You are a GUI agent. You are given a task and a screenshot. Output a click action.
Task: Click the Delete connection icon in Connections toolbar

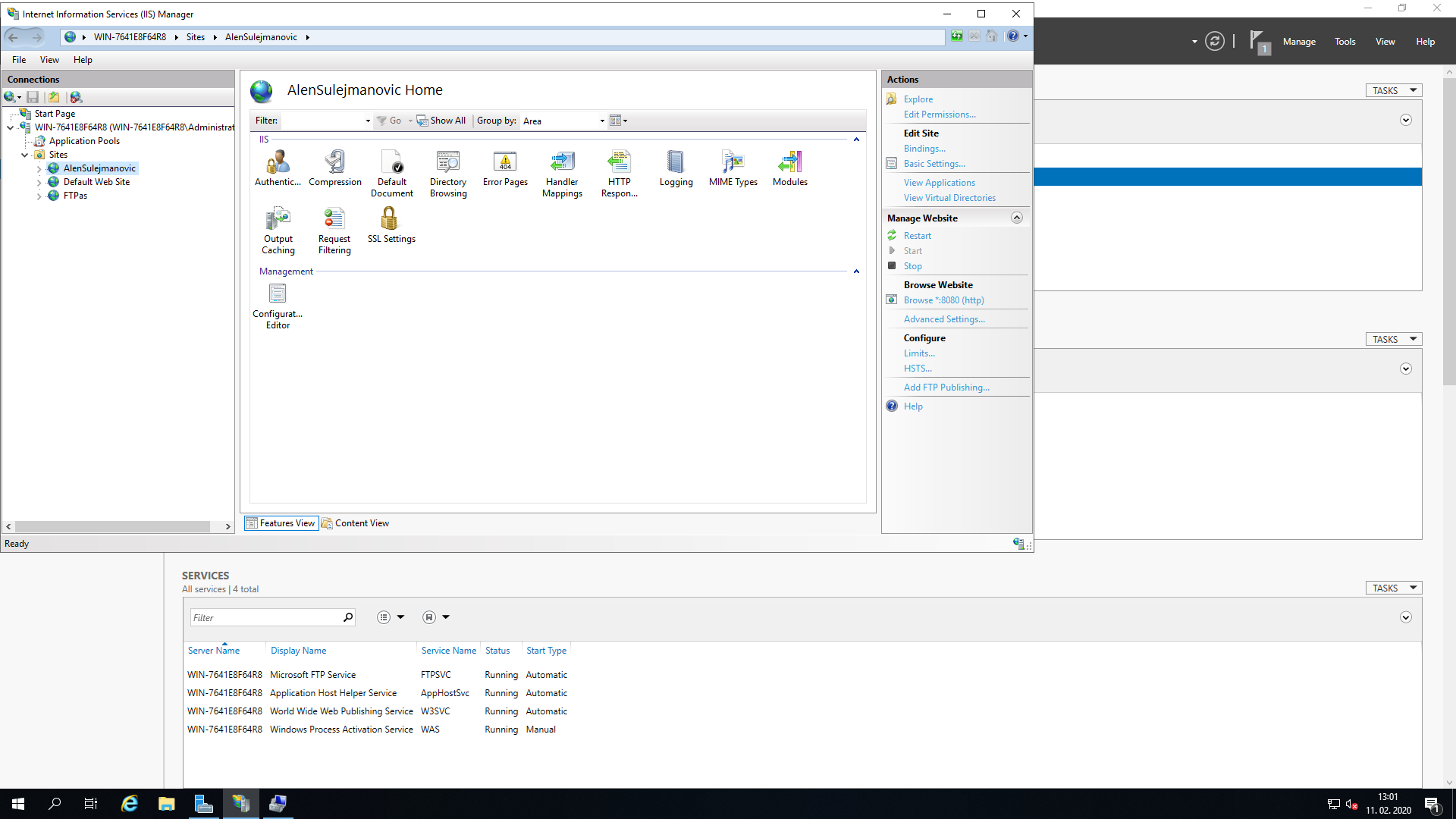76,97
